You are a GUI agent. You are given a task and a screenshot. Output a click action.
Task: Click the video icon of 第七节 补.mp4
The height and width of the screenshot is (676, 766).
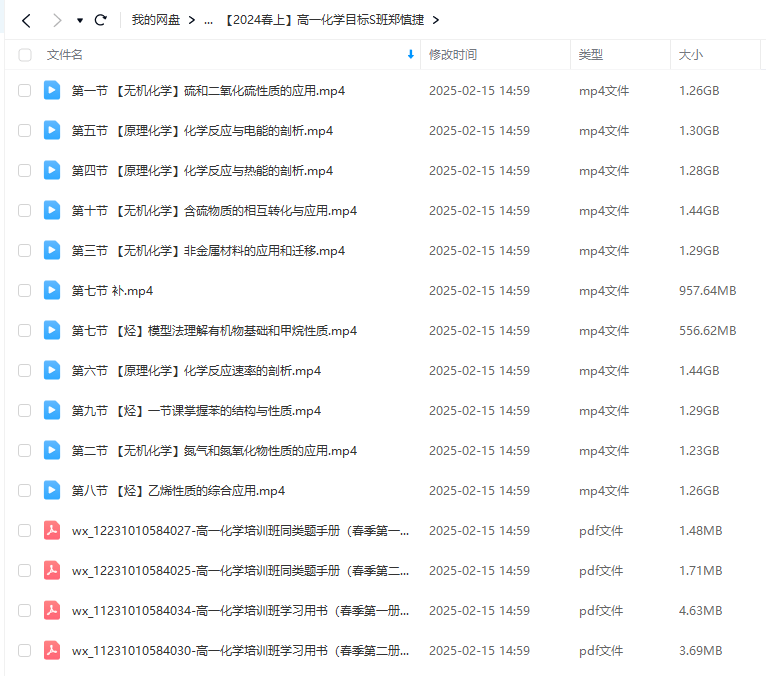point(52,291)
